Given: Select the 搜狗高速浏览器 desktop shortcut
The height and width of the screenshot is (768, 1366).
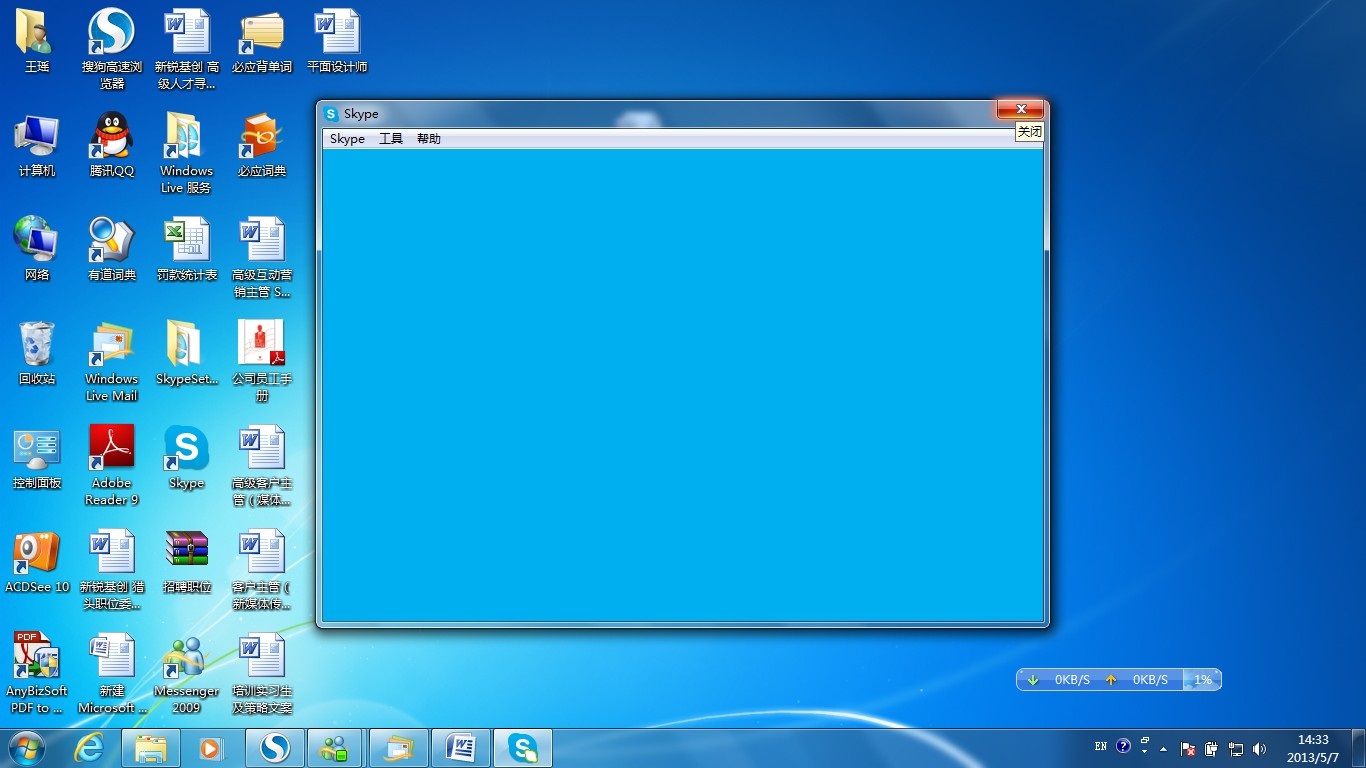Looking at the screenshot, I should (112, 49).
